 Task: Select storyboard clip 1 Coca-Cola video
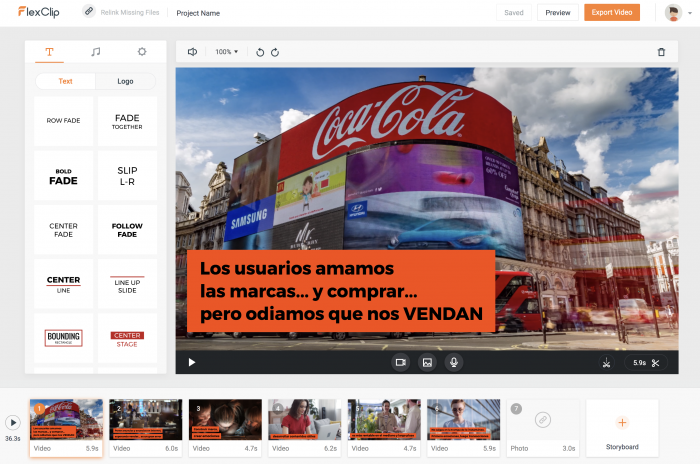(x=66, y=428)
